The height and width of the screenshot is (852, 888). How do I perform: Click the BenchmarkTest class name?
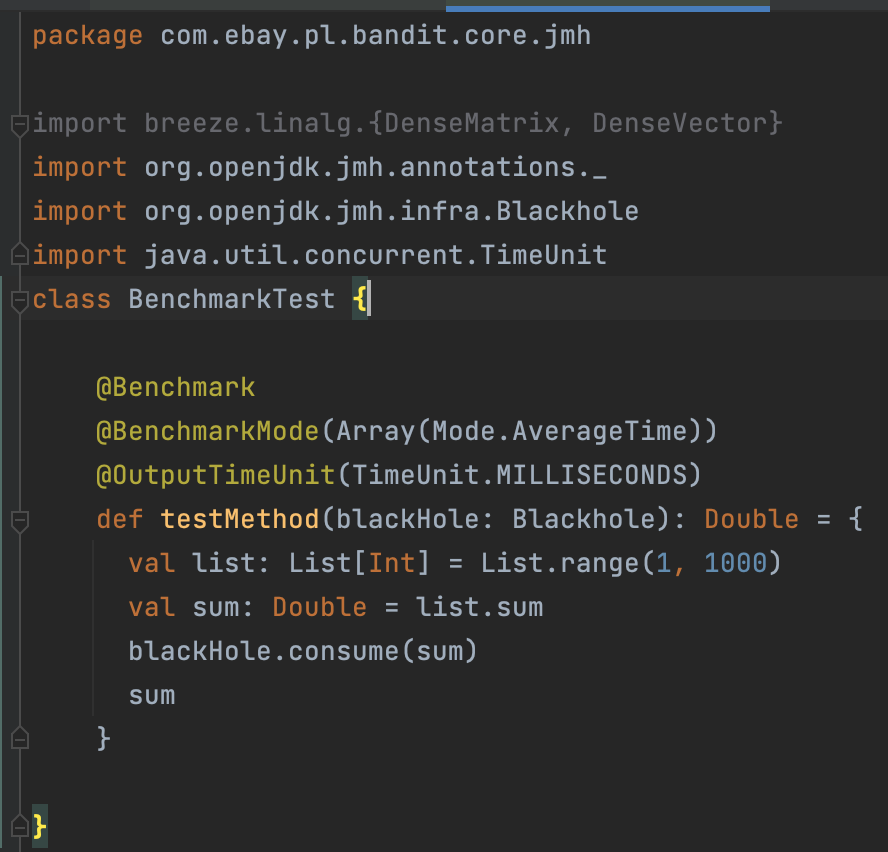pyautogui.click(x=231, y=299)
